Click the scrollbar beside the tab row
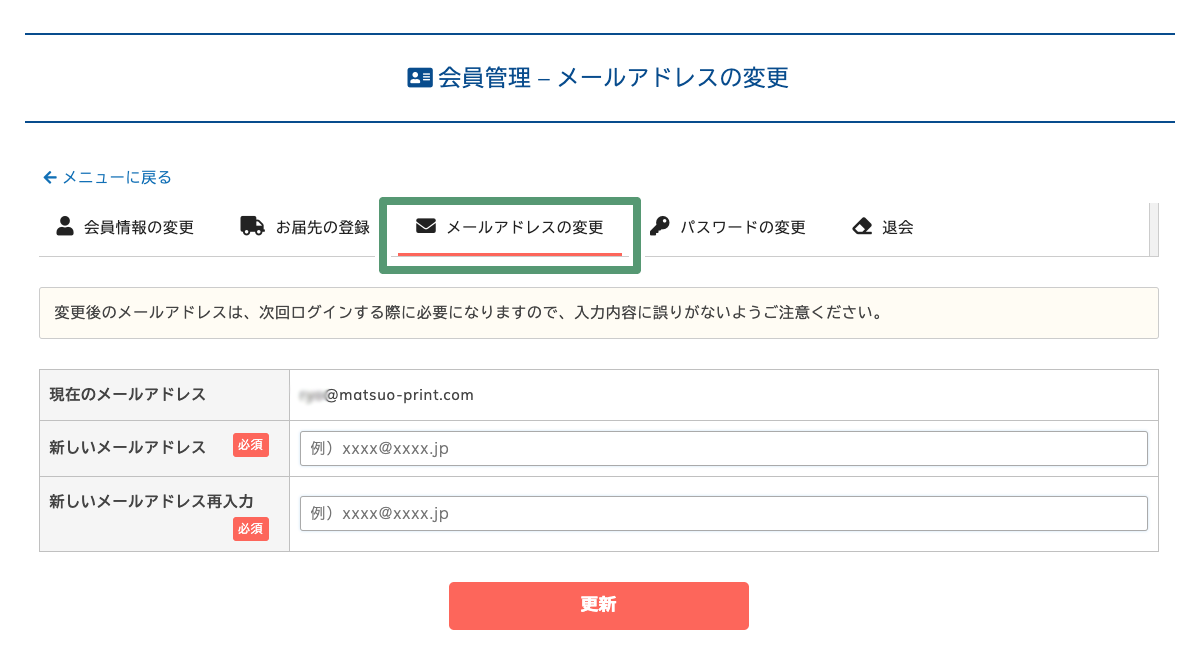This screenshot has width=1200, height=670. click(x=1154, y=229)
